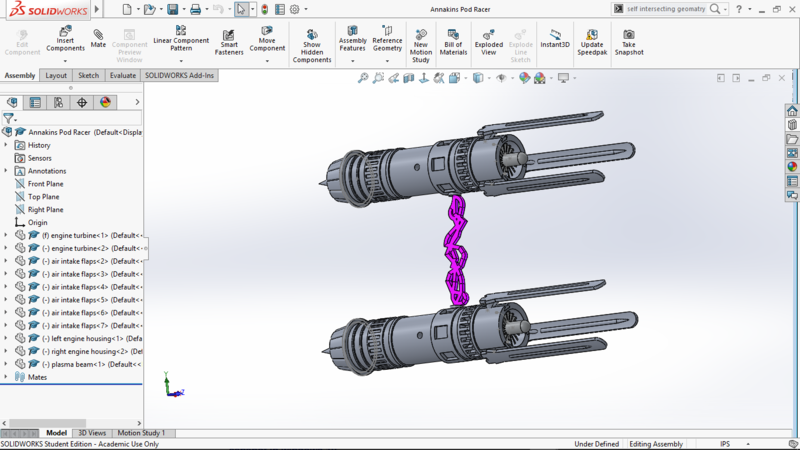Open DimXpertManager tab icon

(82, 103)
